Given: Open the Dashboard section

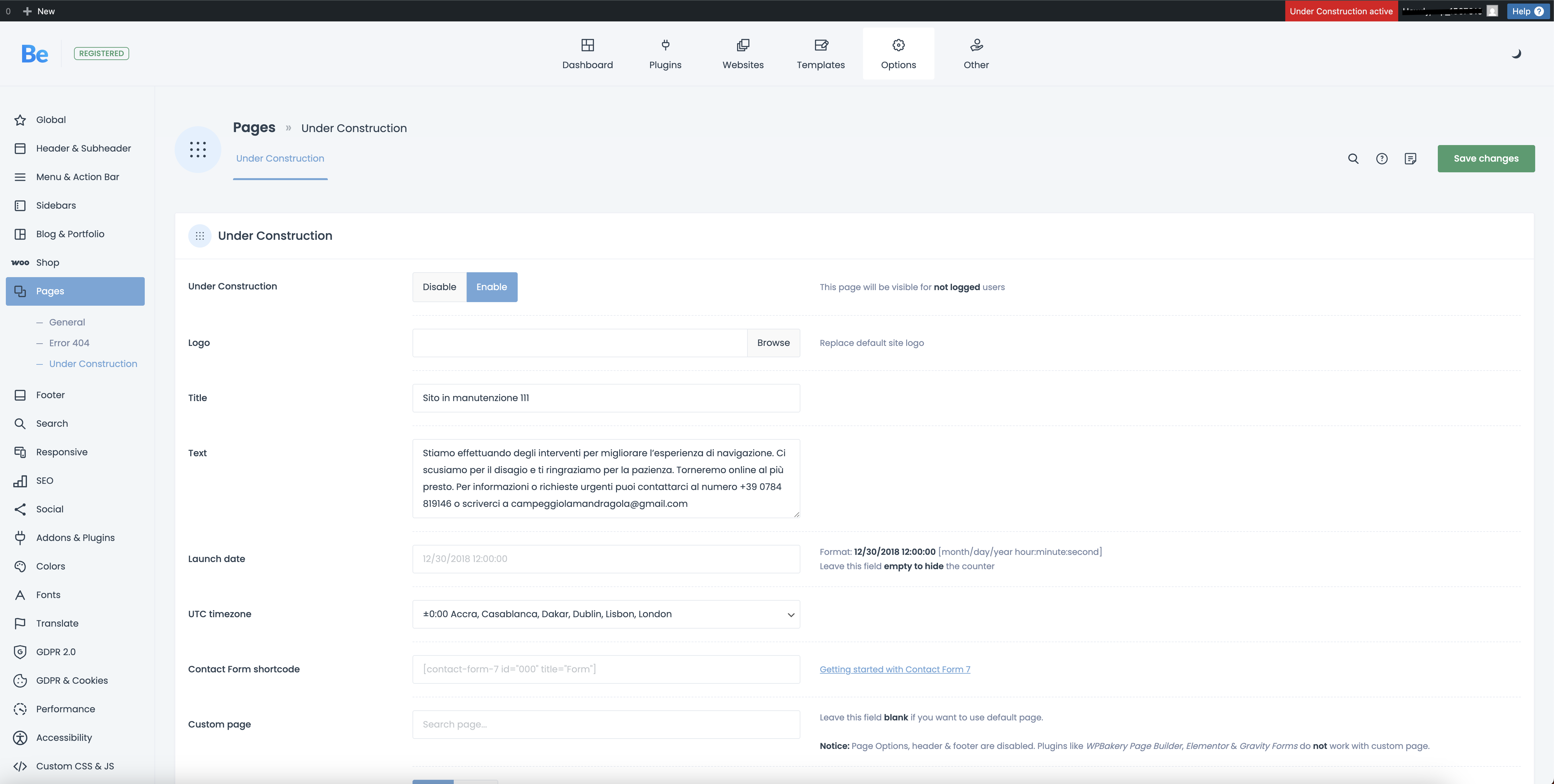Looking at the screenshot, I should tap(587, 54).
